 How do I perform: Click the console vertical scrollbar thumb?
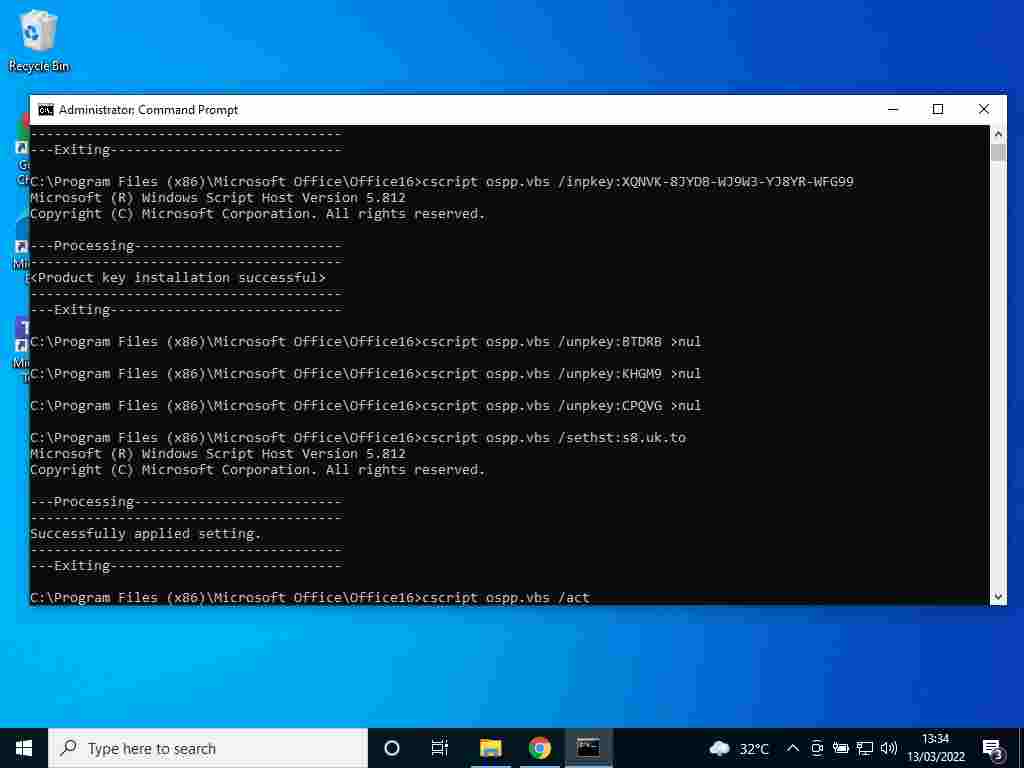pyautogui.click(x=998, y=152)
